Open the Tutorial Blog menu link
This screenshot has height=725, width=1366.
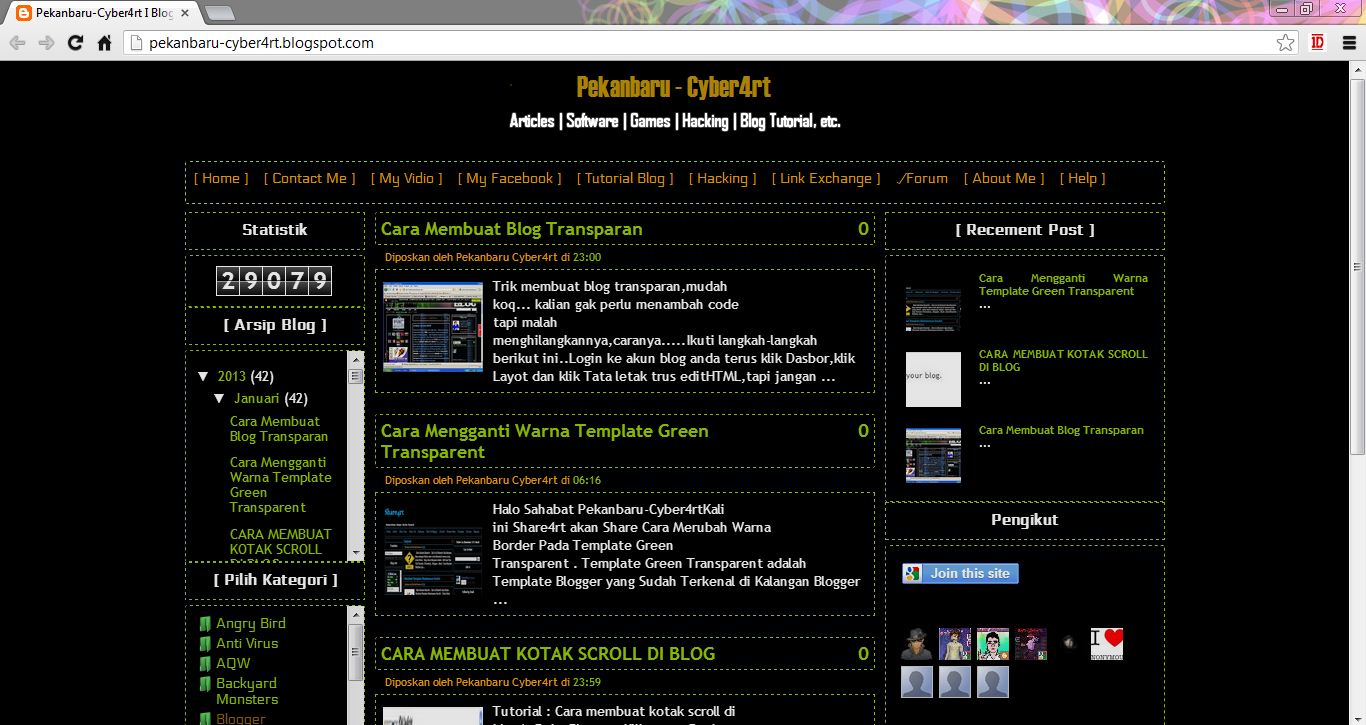[625, 178]
